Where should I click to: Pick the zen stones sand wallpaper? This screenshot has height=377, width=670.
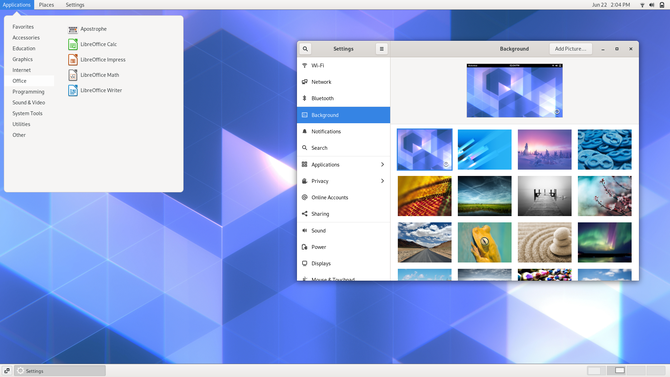pos(544,242)
